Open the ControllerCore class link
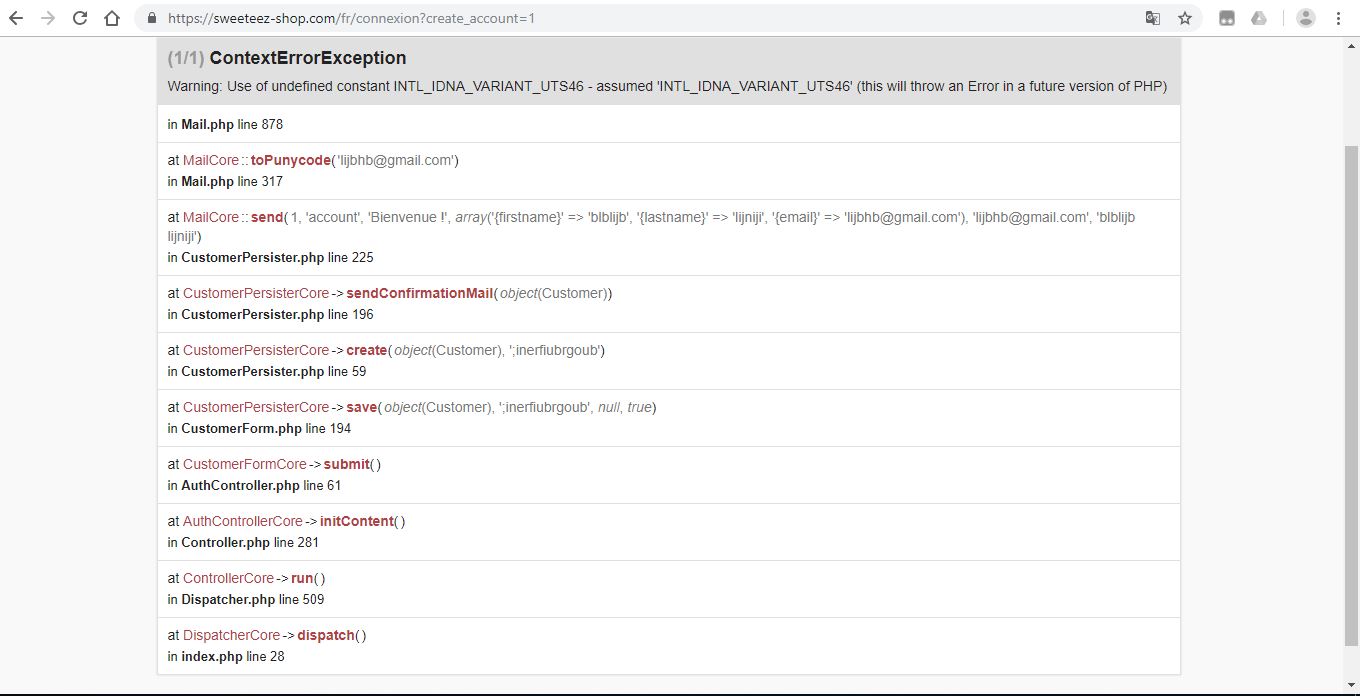 click(228, 578)
